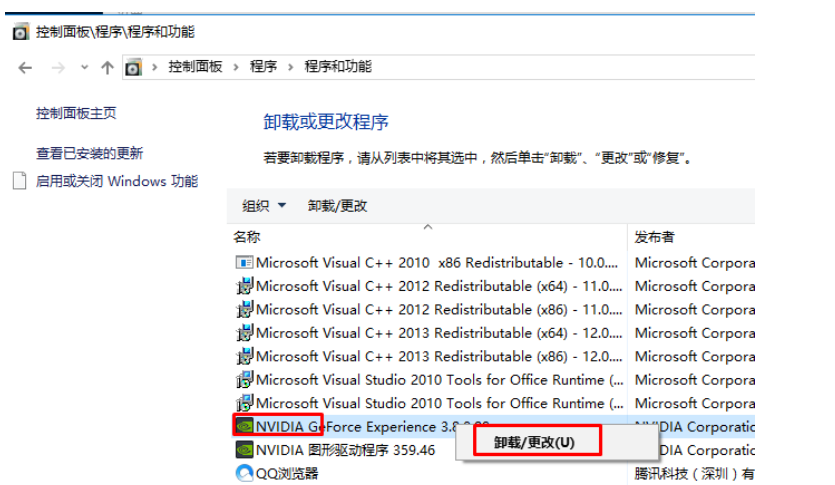835x485 pixels.
Task: Select NVIDIA 图形驱动程序 359.46 entry
Action: pyautogui.click(x=345, y=450)
